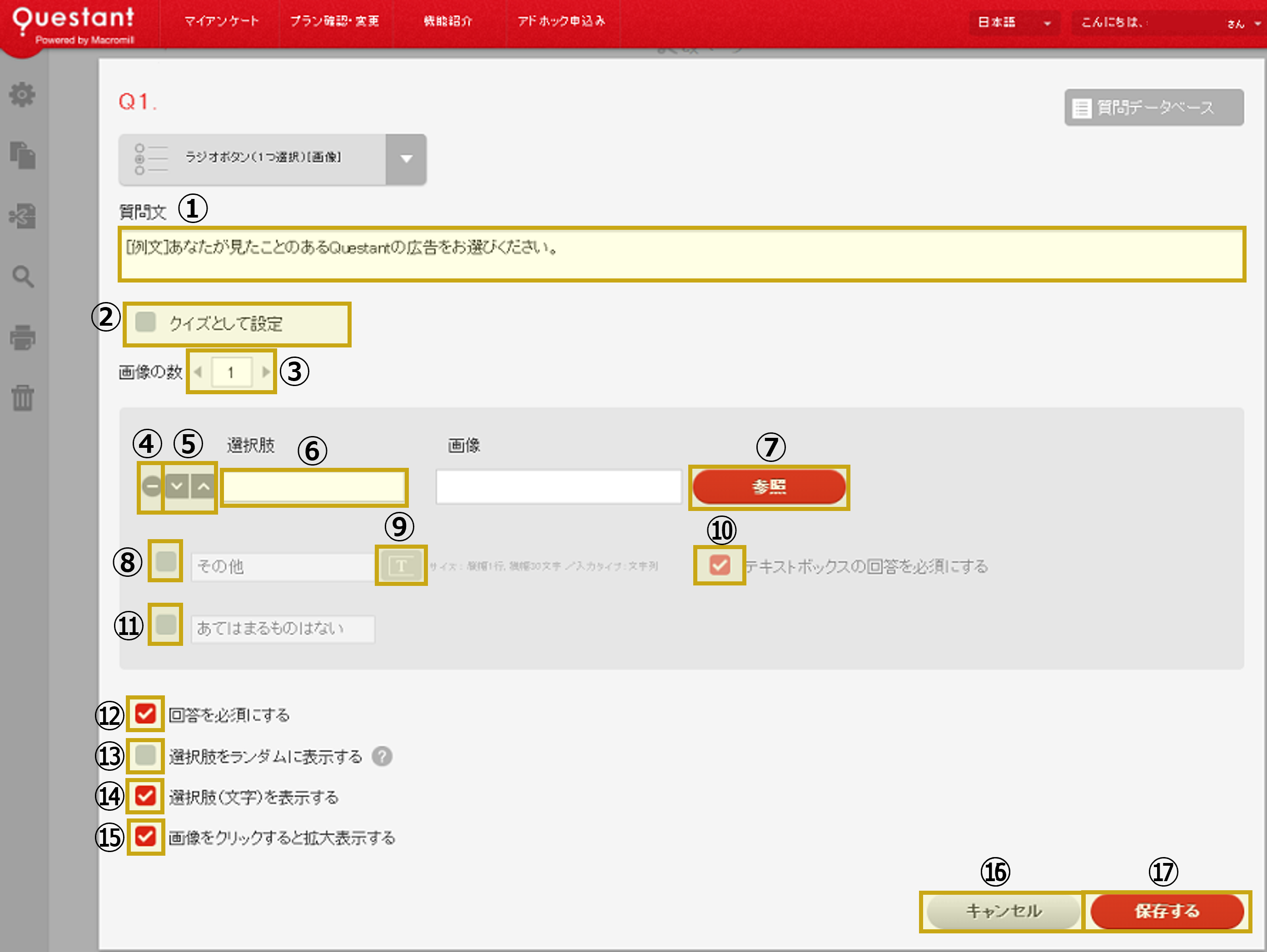Click the text box T settings icon
This screenshot has height=952, width=1267.
(401, 566)
